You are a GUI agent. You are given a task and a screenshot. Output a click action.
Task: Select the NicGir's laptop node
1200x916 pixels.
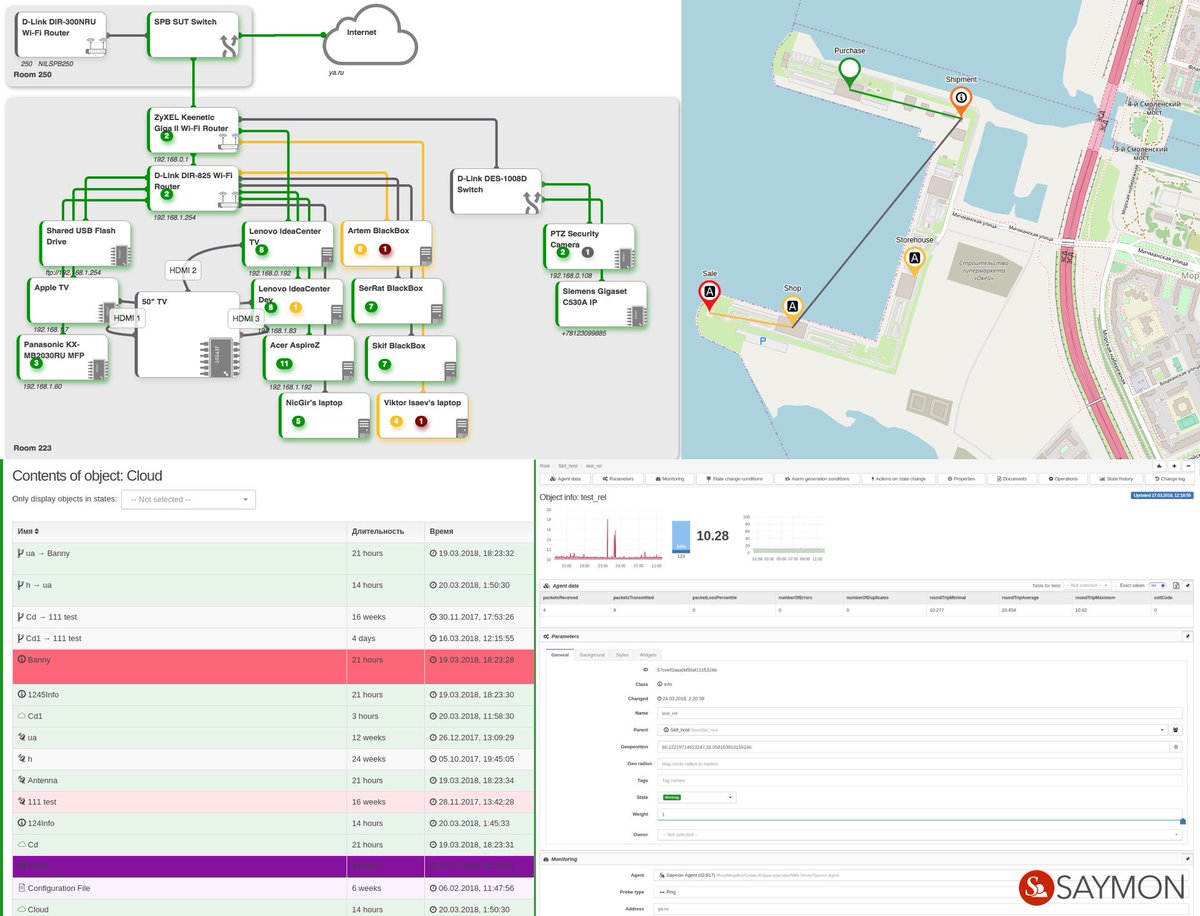325,417
